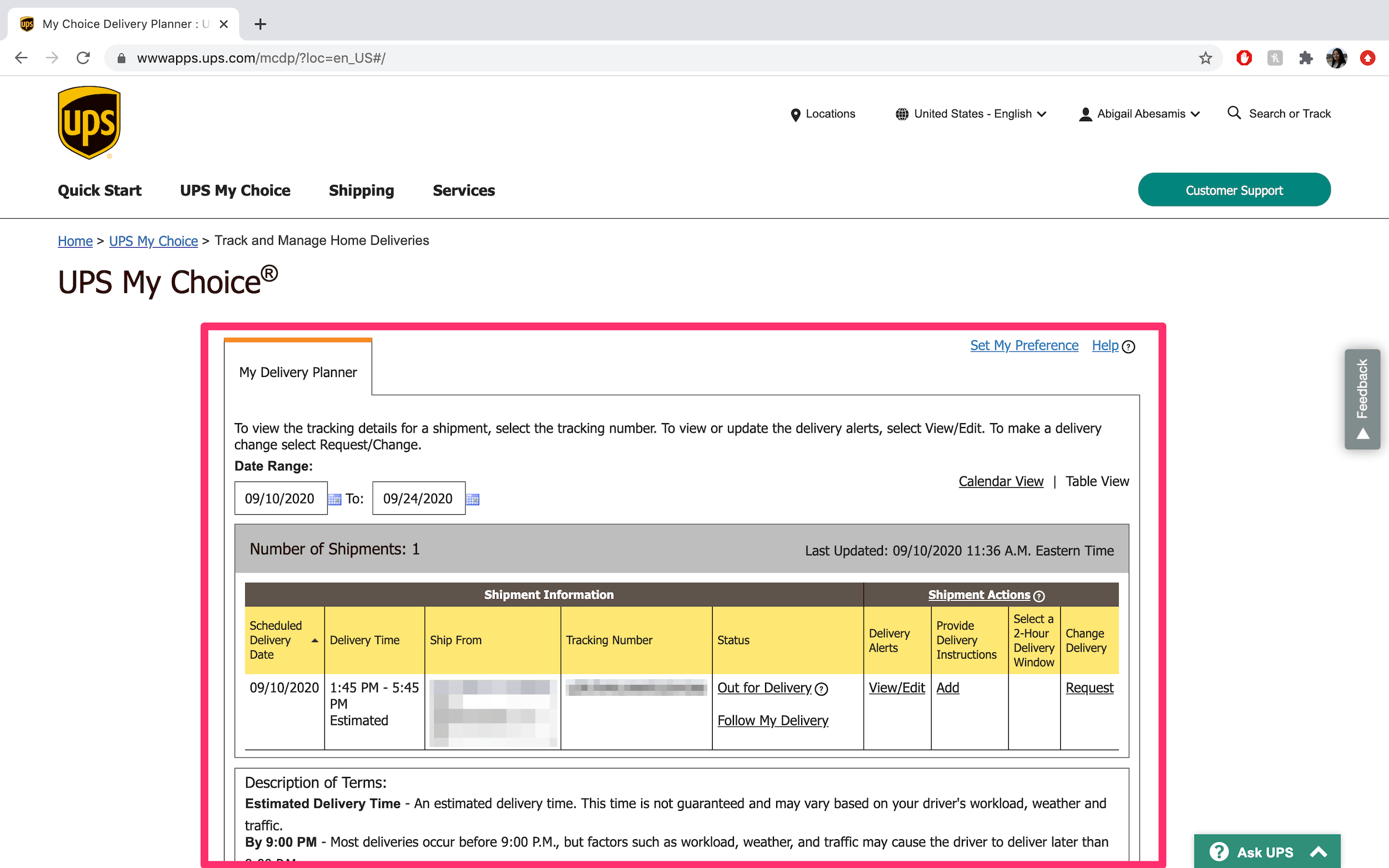Click the Out for Delivery info icon
The height and width of the screenshot is (868, 1389).
pos(822,689)
